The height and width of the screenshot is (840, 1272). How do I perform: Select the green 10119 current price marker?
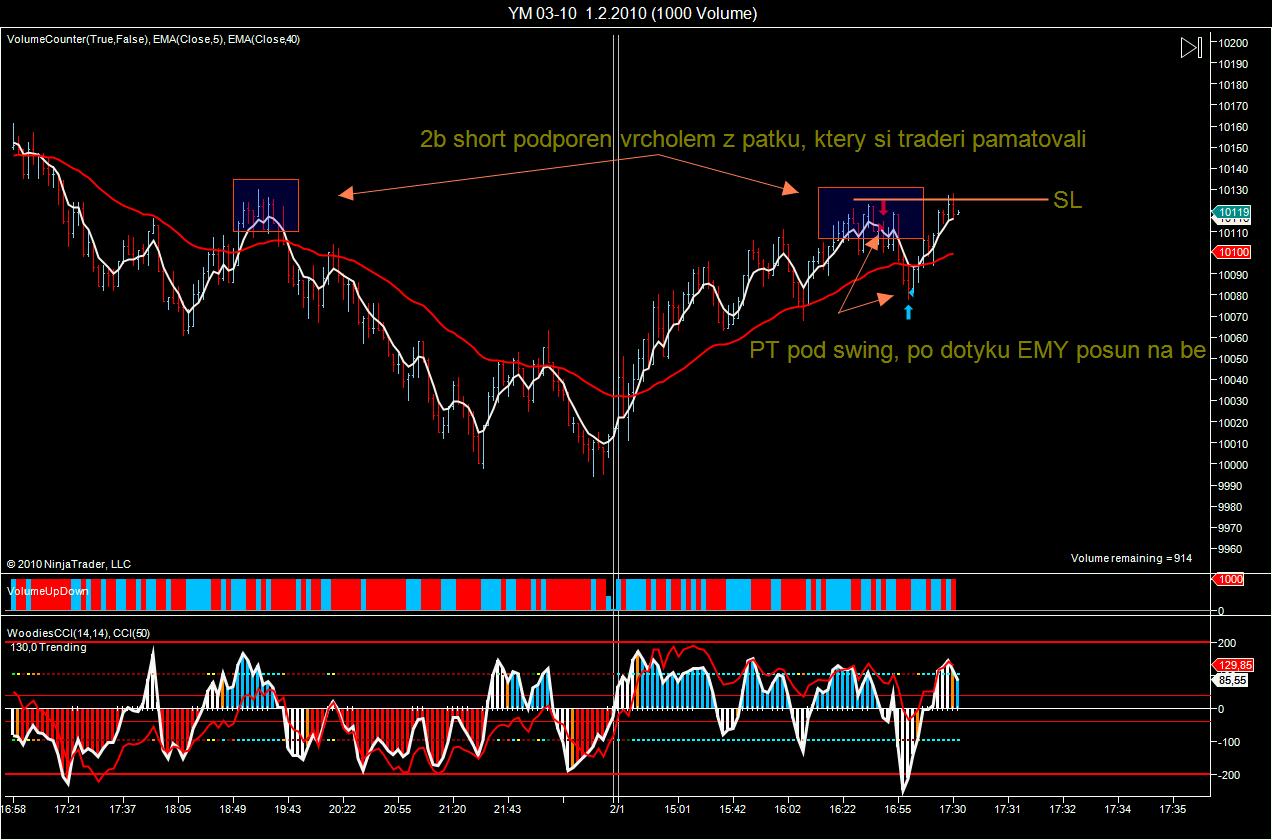click(1233, 212)
